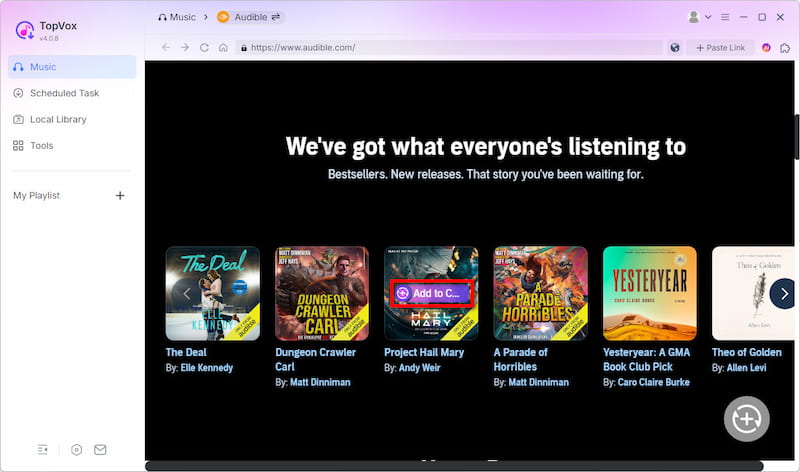Go back in embedded browser

coord(166,47)
